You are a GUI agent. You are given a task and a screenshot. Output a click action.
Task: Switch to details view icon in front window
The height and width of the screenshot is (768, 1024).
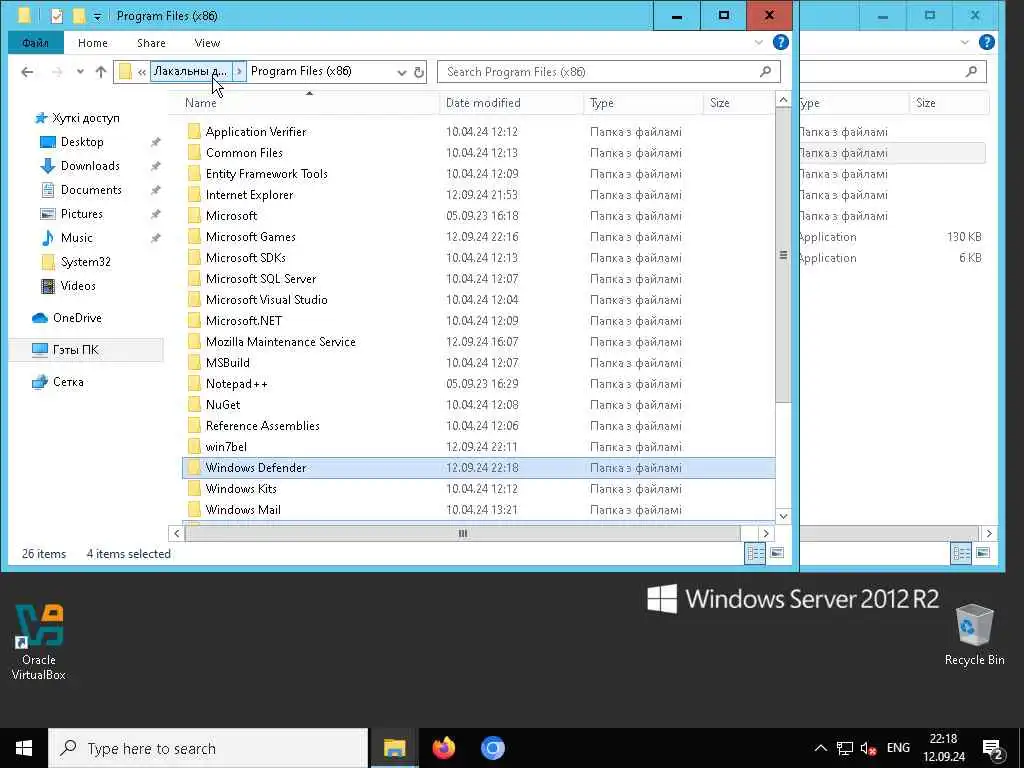coord(755,553)
